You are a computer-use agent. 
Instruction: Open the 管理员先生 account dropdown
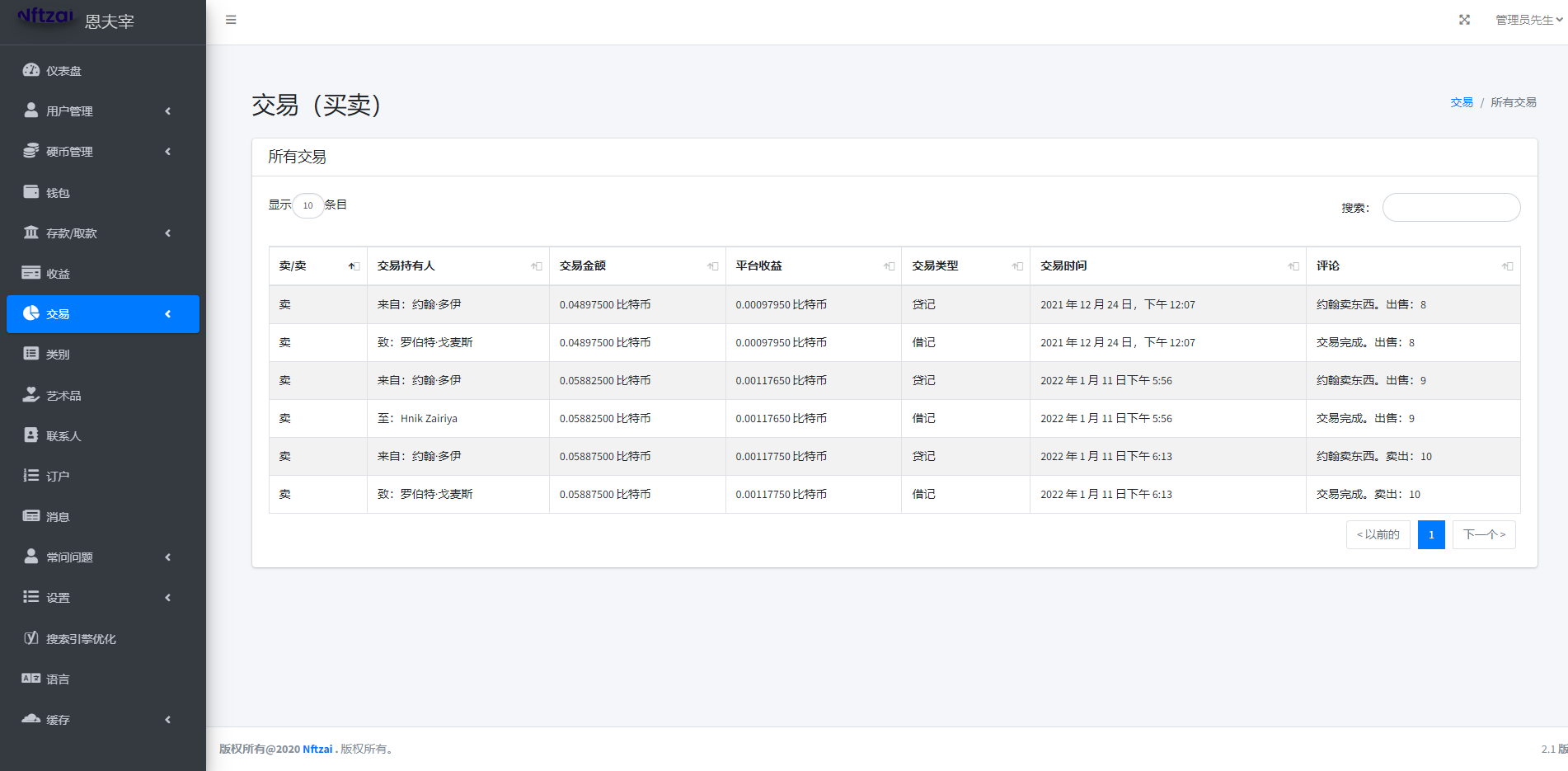click(1528, 20)
